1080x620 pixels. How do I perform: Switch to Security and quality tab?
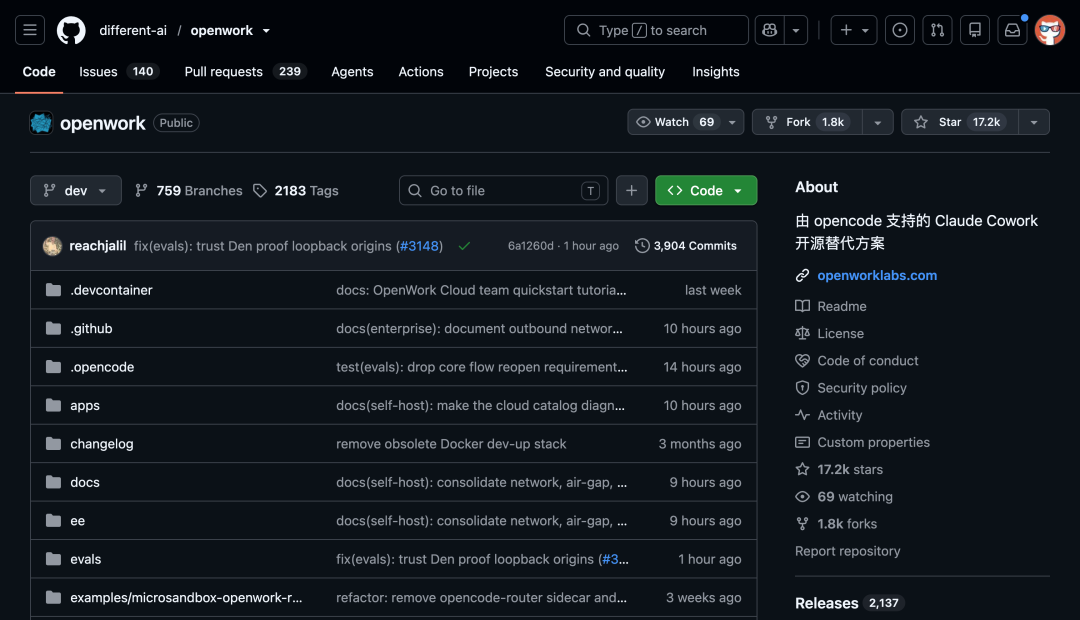click(605, 72)
